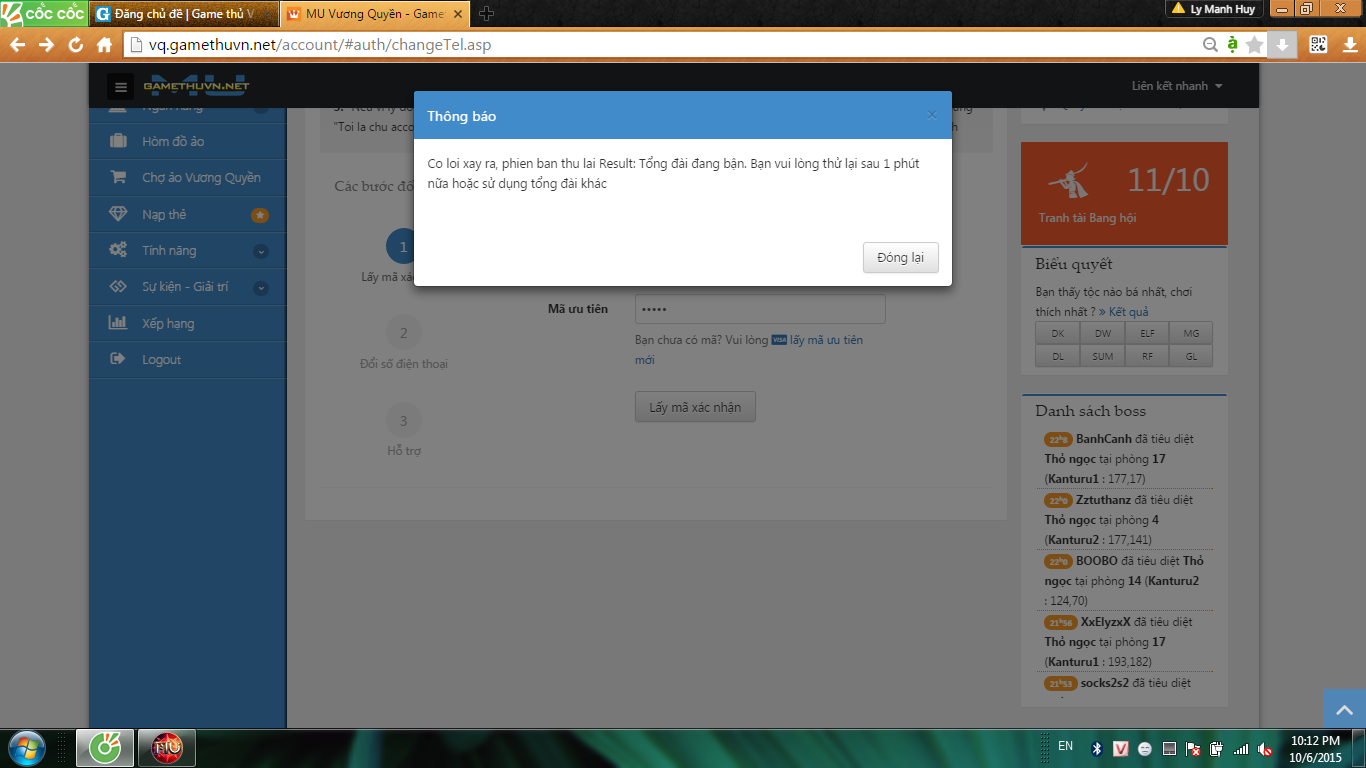Expand the Liên kết nhanh dropdown
Screen dimensions: 1366x768
1177,86
